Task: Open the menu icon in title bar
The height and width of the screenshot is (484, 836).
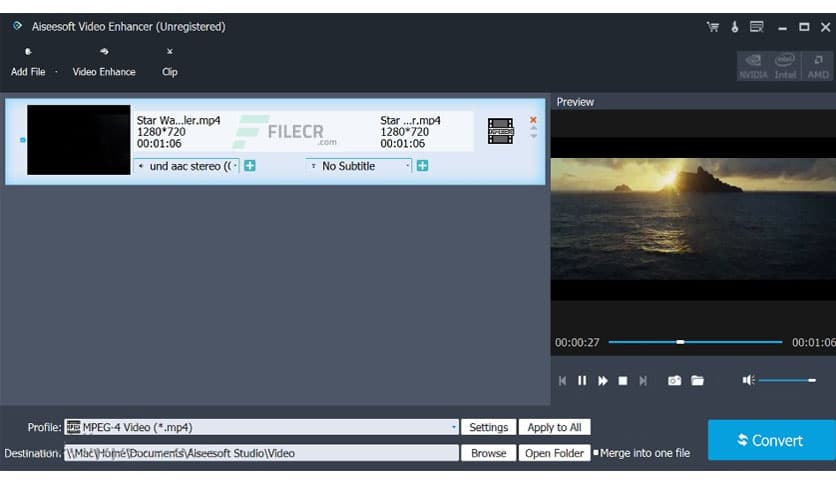Action: (757, 27)
